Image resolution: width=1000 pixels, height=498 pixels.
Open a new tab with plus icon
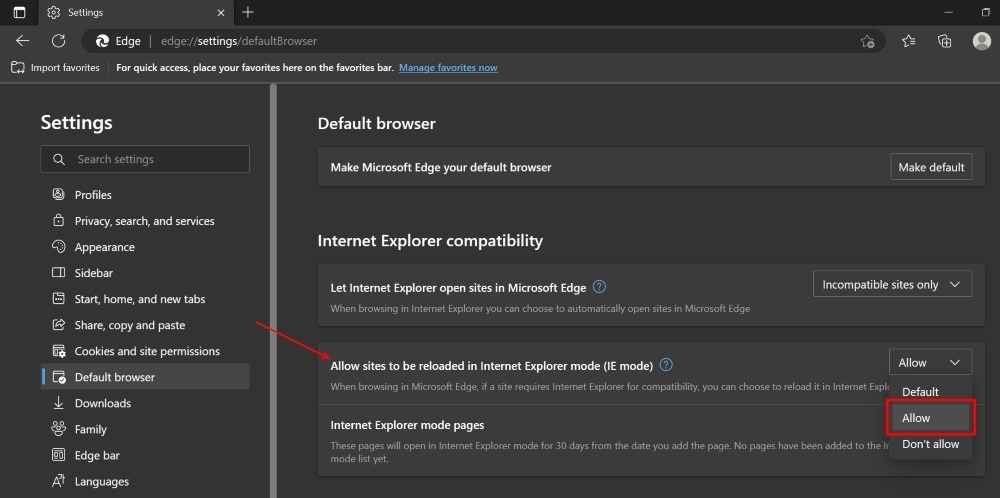pos(248,12)
